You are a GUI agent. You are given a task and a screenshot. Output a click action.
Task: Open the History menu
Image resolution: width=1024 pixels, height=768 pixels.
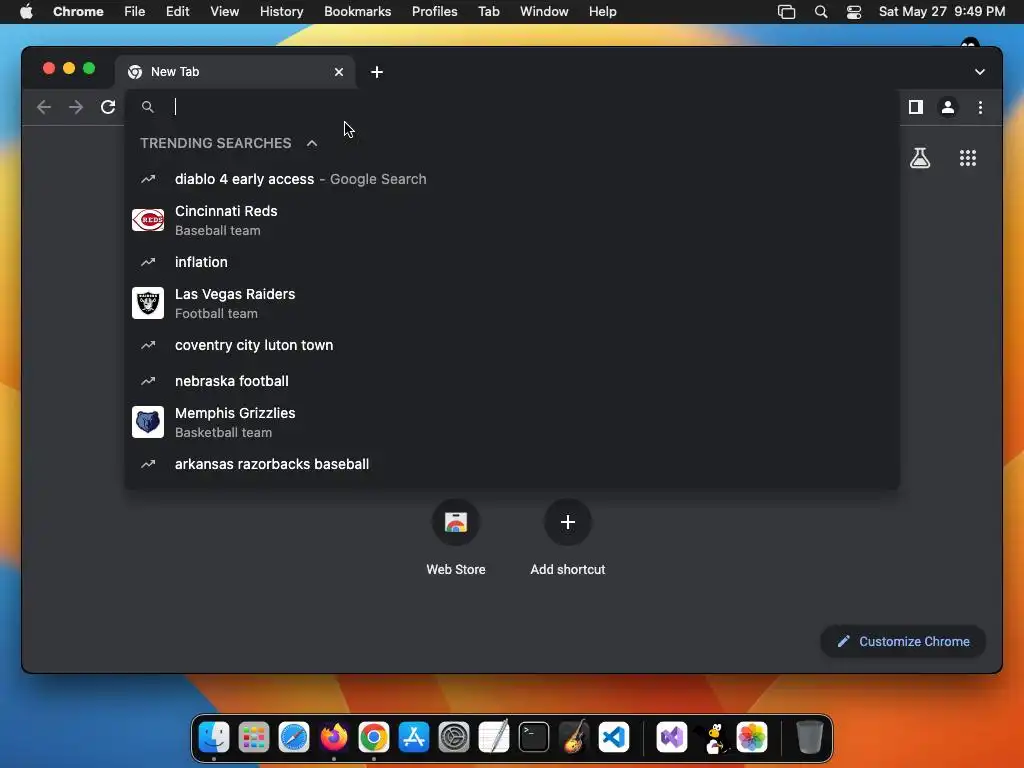tap(281, 12)
